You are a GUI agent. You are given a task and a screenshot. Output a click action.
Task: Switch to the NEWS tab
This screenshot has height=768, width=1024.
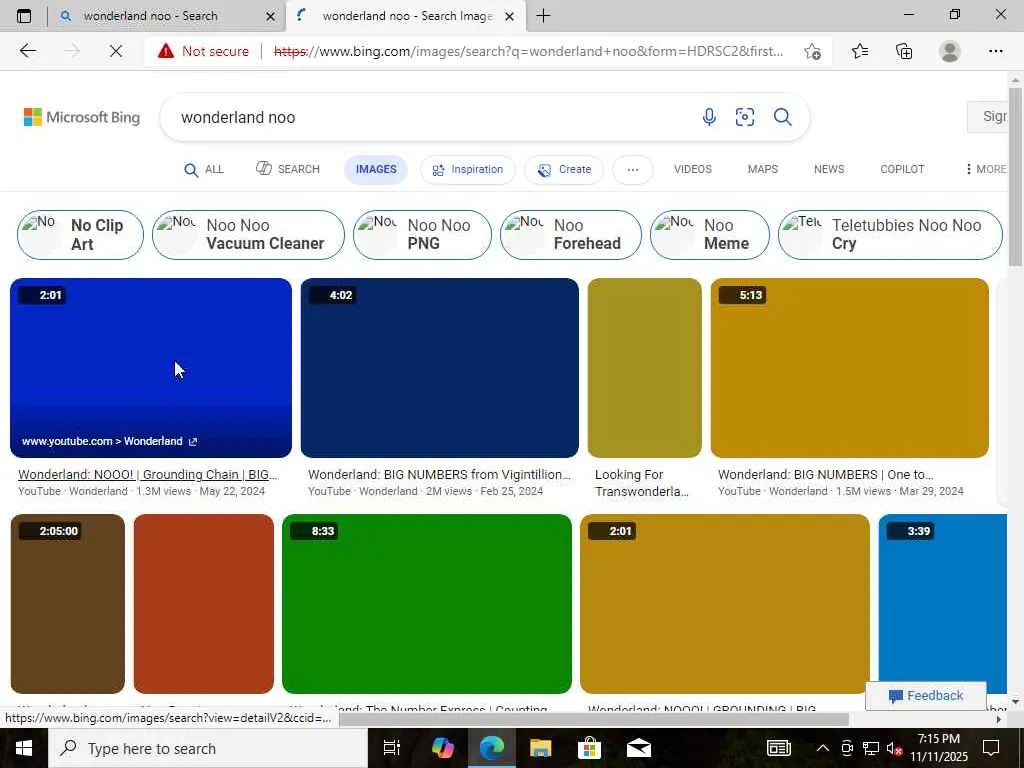[829, 169]
